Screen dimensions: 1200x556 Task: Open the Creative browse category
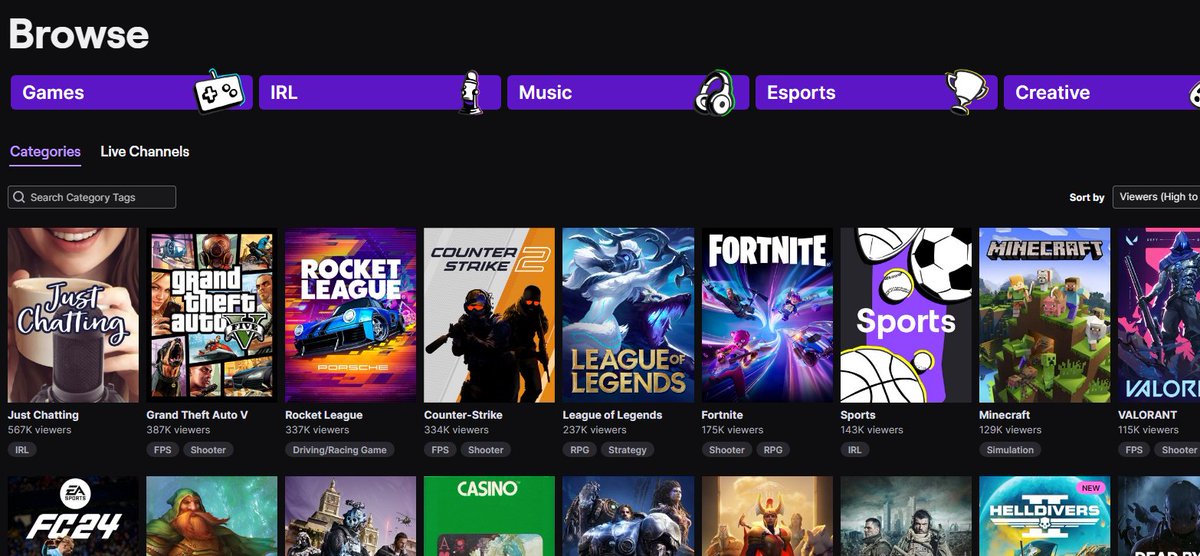tap(1101, 92)
